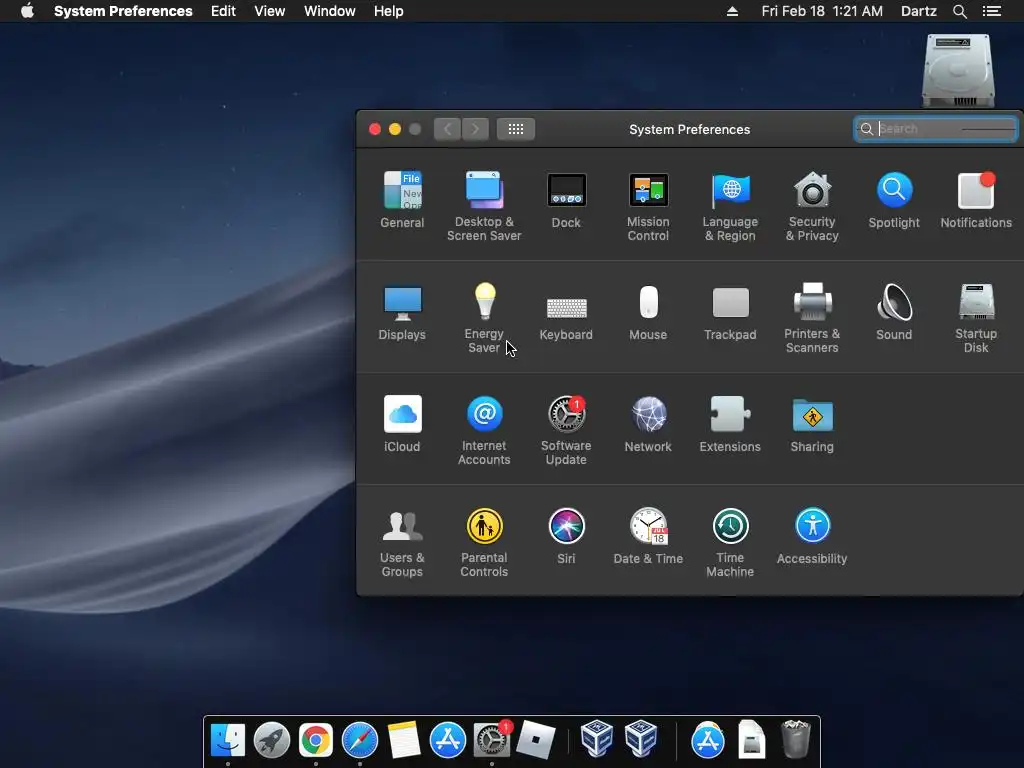Open Launchpad from the Dock
1024x768 pixels.
272,741
